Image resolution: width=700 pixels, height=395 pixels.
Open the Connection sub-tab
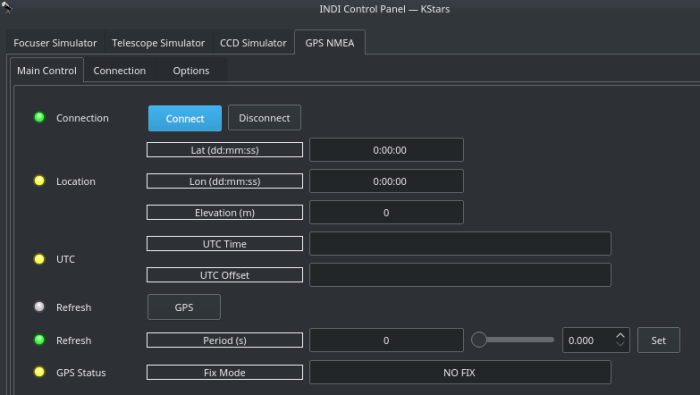click(120, 71)
